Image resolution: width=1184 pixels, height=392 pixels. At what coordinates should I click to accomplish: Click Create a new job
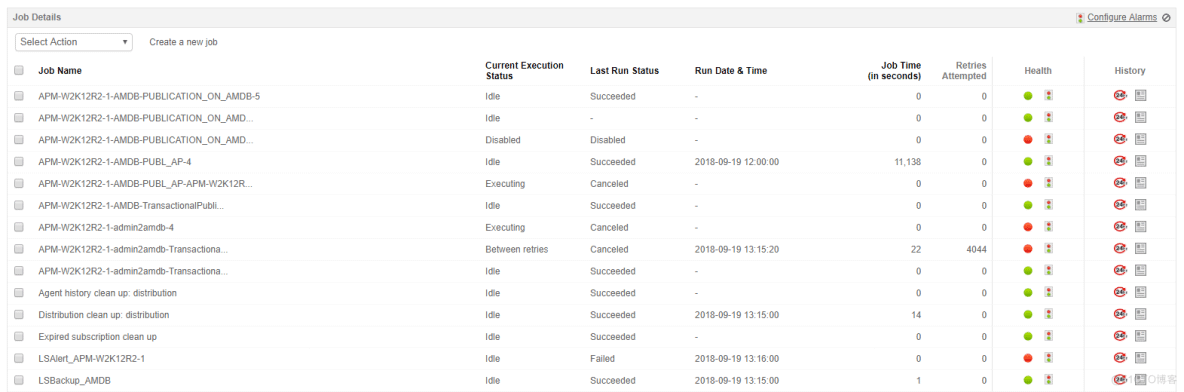point(183,42)
